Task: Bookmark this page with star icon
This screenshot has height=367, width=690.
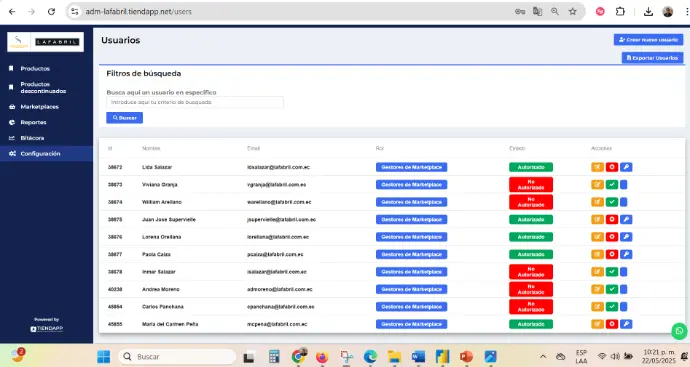Action: pyautogui.click(x=573, y=11)
